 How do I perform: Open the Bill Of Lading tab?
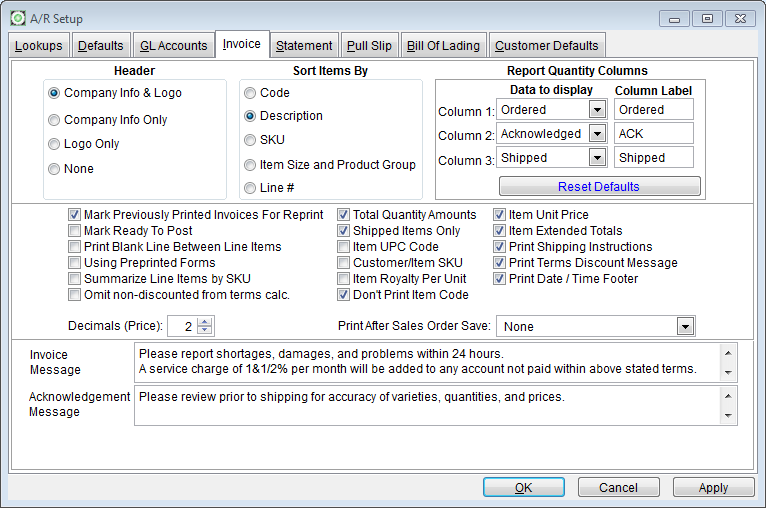tap(443, 45)
